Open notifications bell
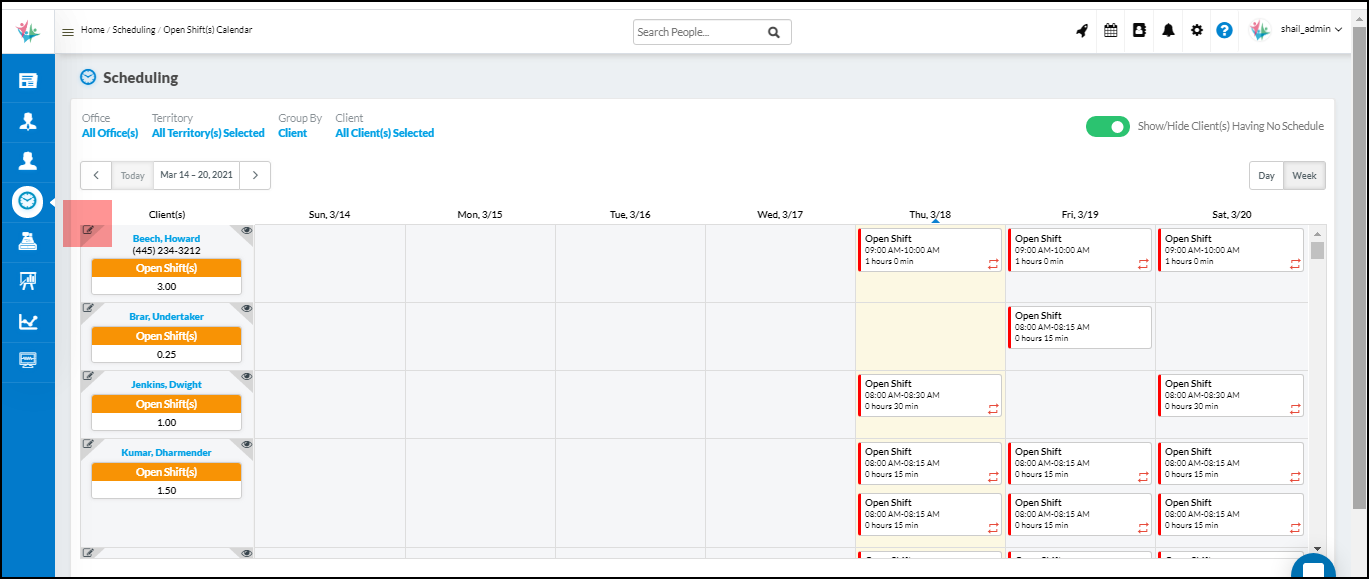The width and height of the screenshot is (1369, 579). pos(1168,31)
